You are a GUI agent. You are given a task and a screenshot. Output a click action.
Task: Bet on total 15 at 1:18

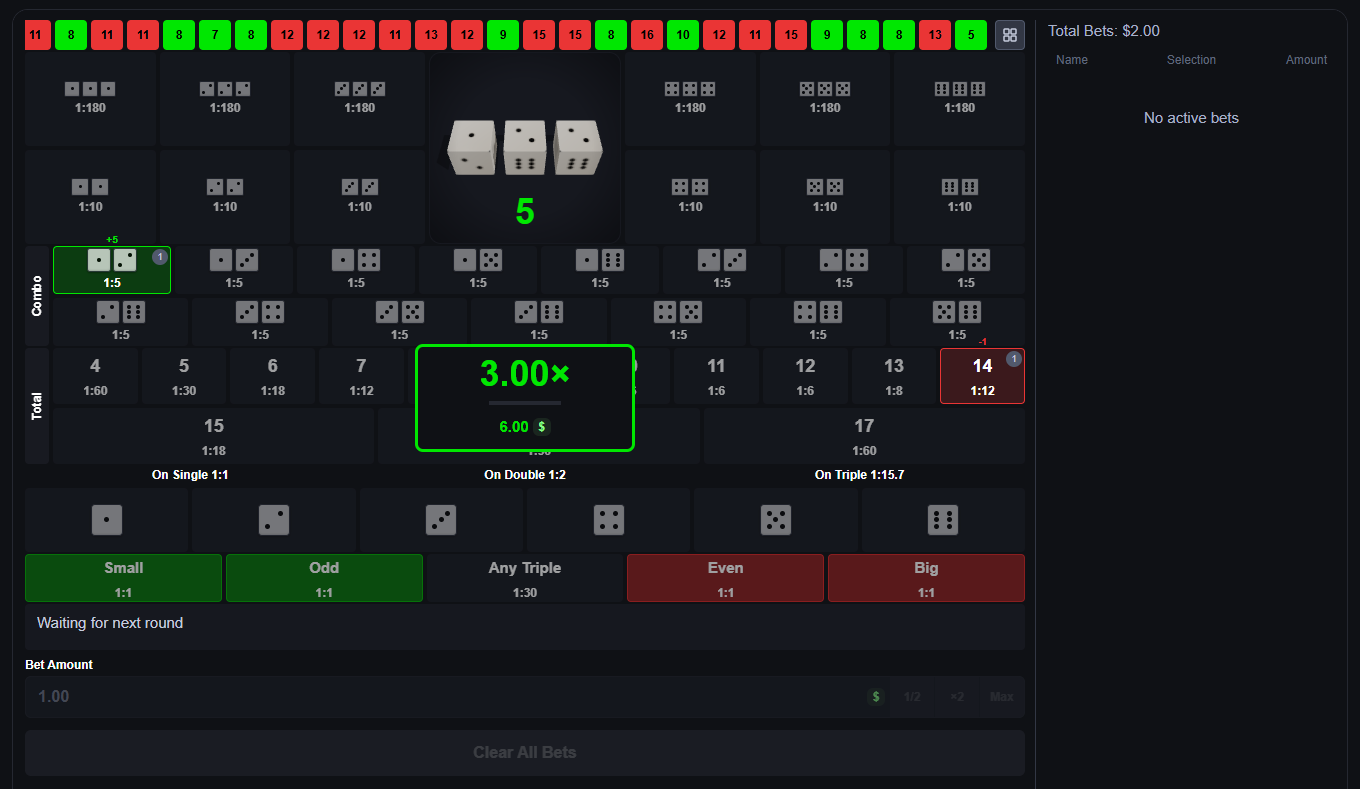point(214,436)
